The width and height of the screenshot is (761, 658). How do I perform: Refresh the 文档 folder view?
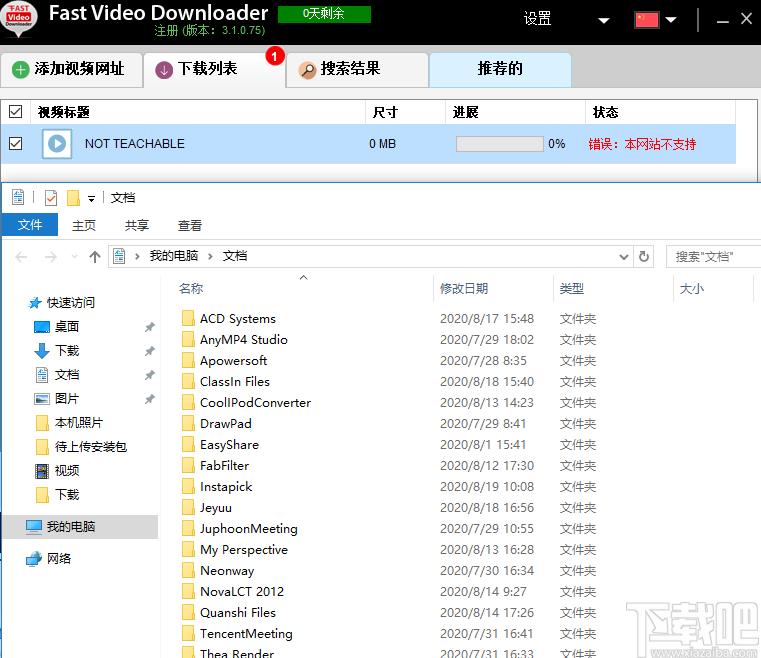coord(644,256)
